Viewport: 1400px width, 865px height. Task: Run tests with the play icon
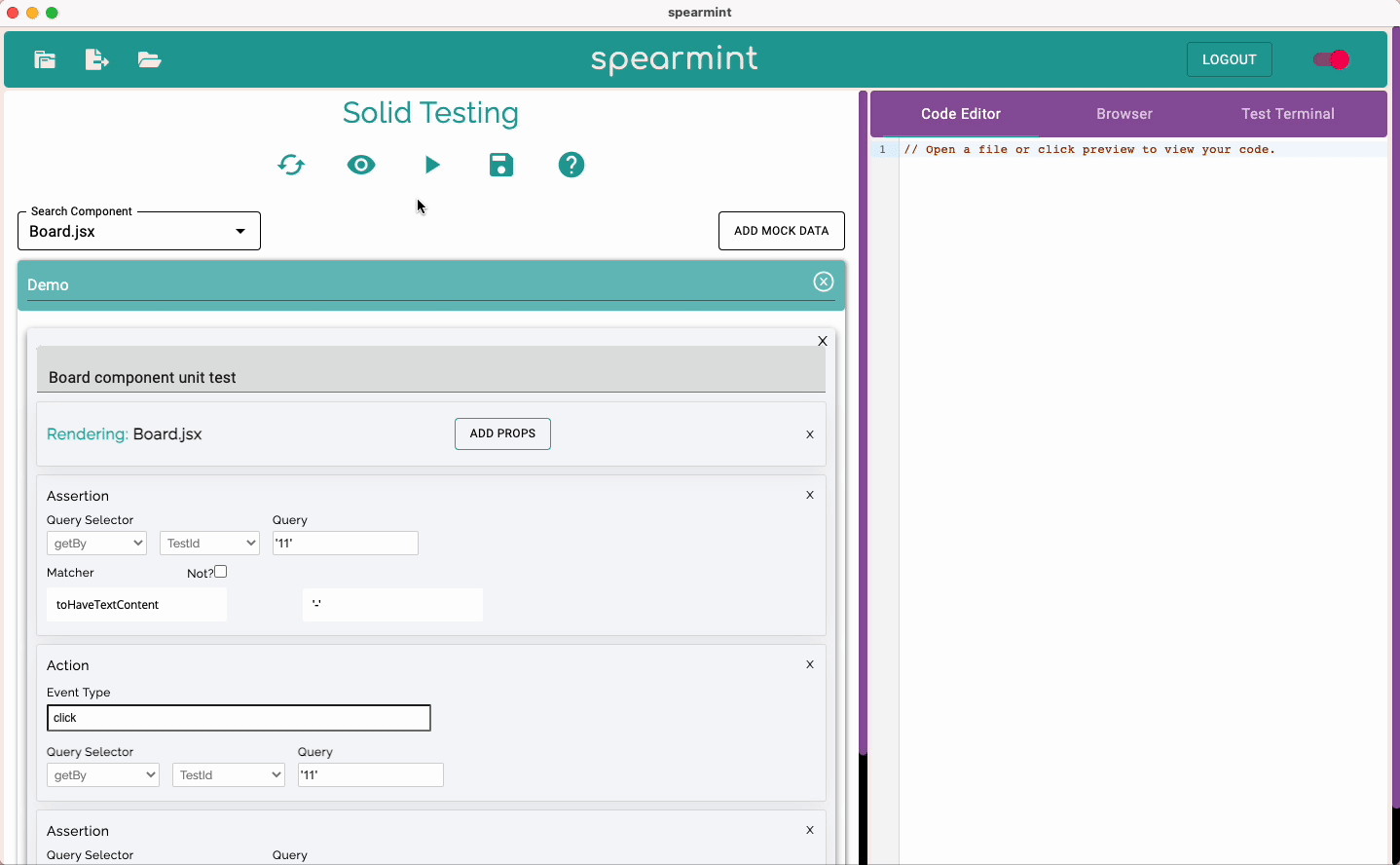coord(432,165)
